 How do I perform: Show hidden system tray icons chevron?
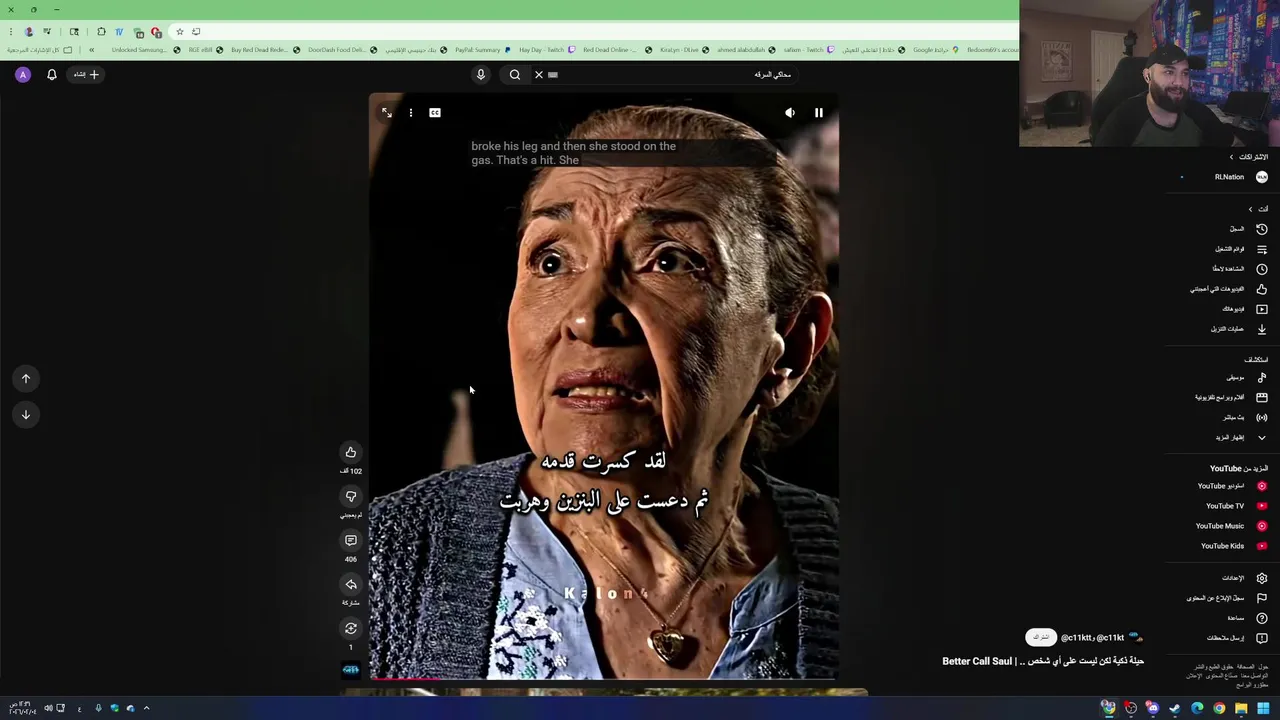coord(146,708)
